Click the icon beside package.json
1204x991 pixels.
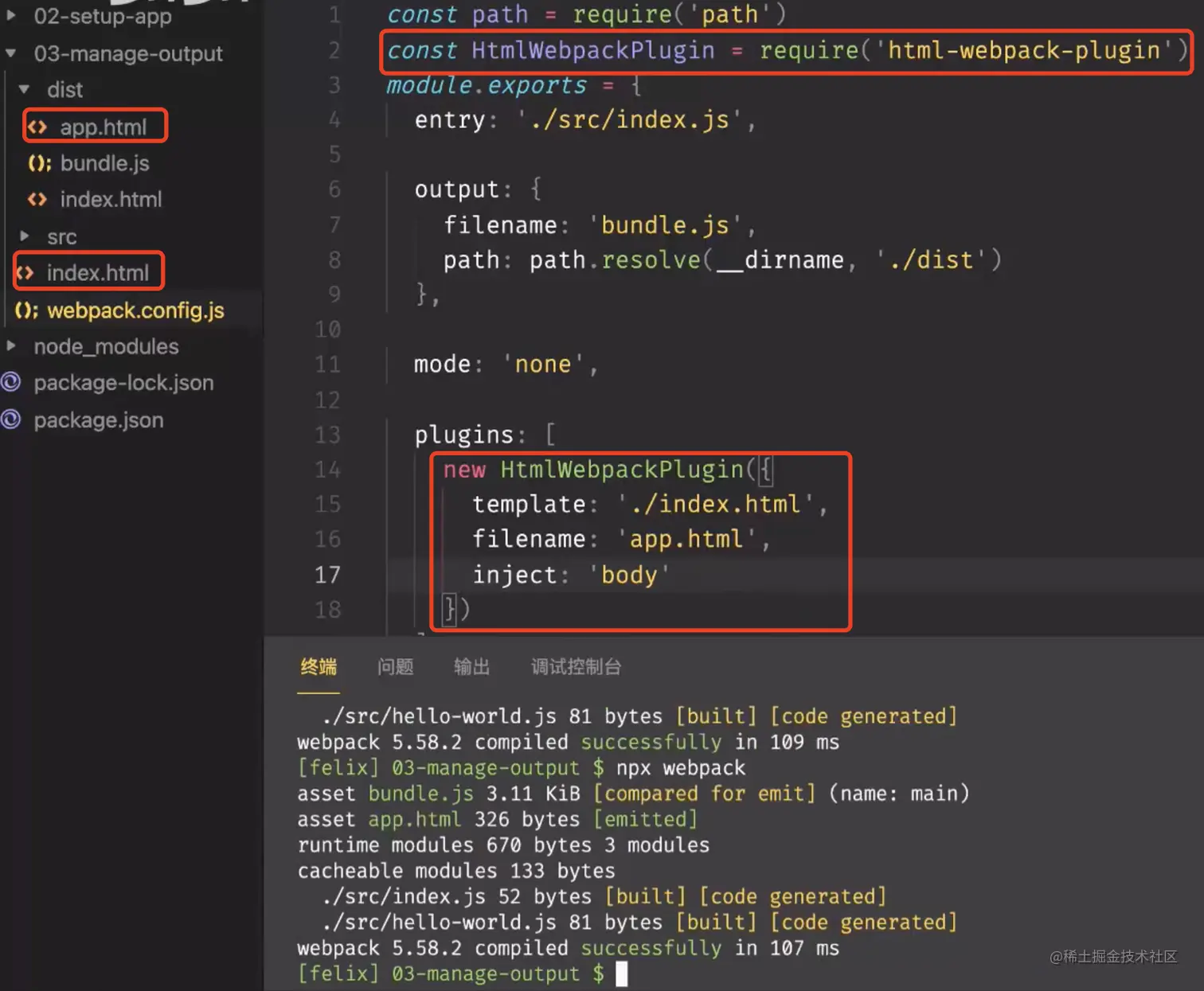[11, 419]
